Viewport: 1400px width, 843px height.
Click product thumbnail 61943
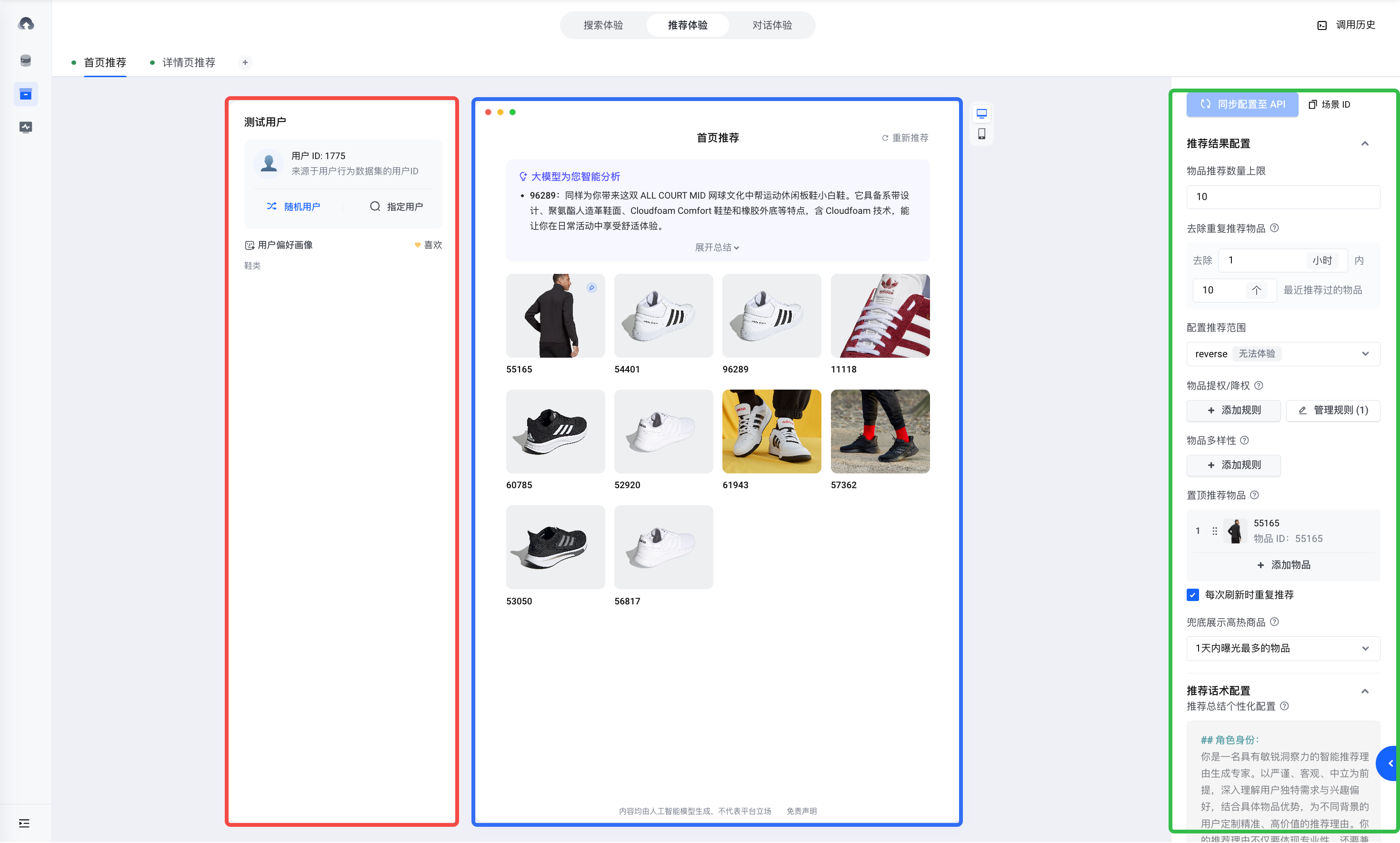771,431
